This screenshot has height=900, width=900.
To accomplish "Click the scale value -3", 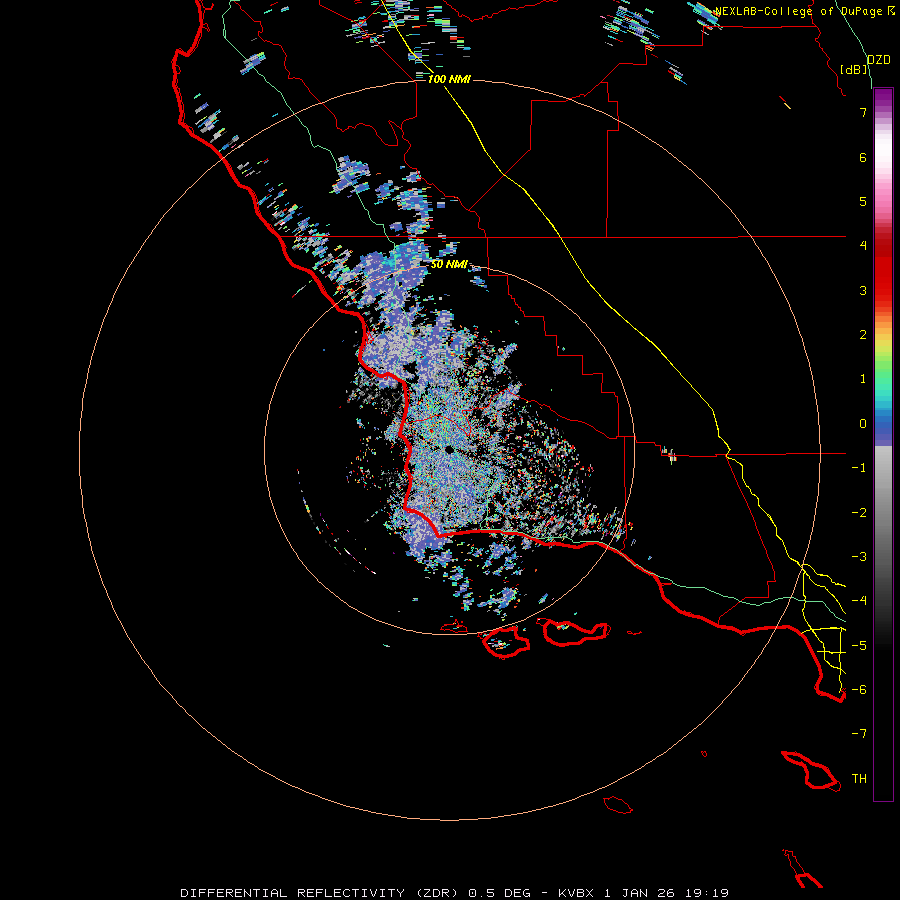I will click(x=859, y=557).
